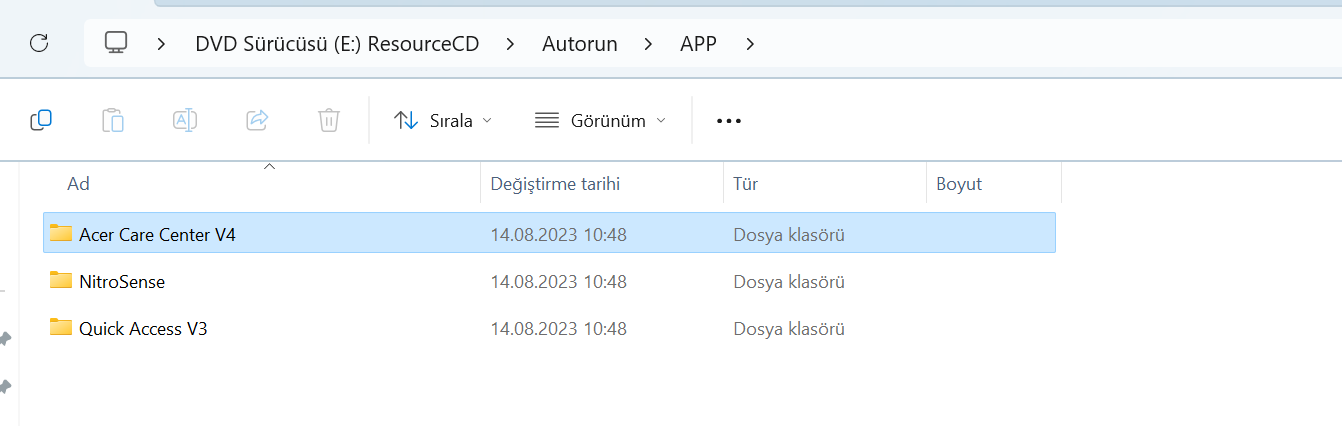Navigate to Autorun breadcrumb segment
The image size is (1342, 426).
580,44
